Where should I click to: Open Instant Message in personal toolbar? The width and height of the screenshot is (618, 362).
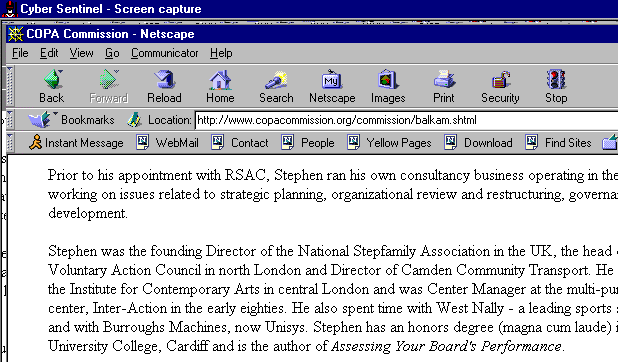(76, 142)
